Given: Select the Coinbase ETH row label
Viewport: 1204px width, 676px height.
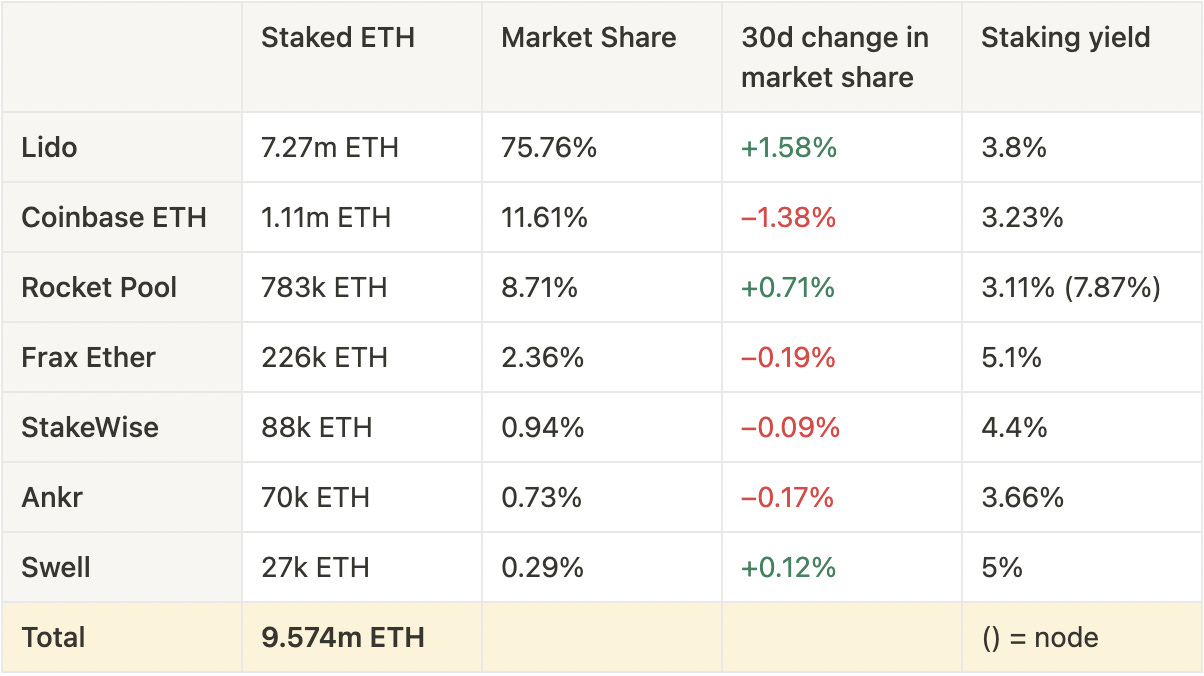Looking at the screenshot, I should point(113,218).
